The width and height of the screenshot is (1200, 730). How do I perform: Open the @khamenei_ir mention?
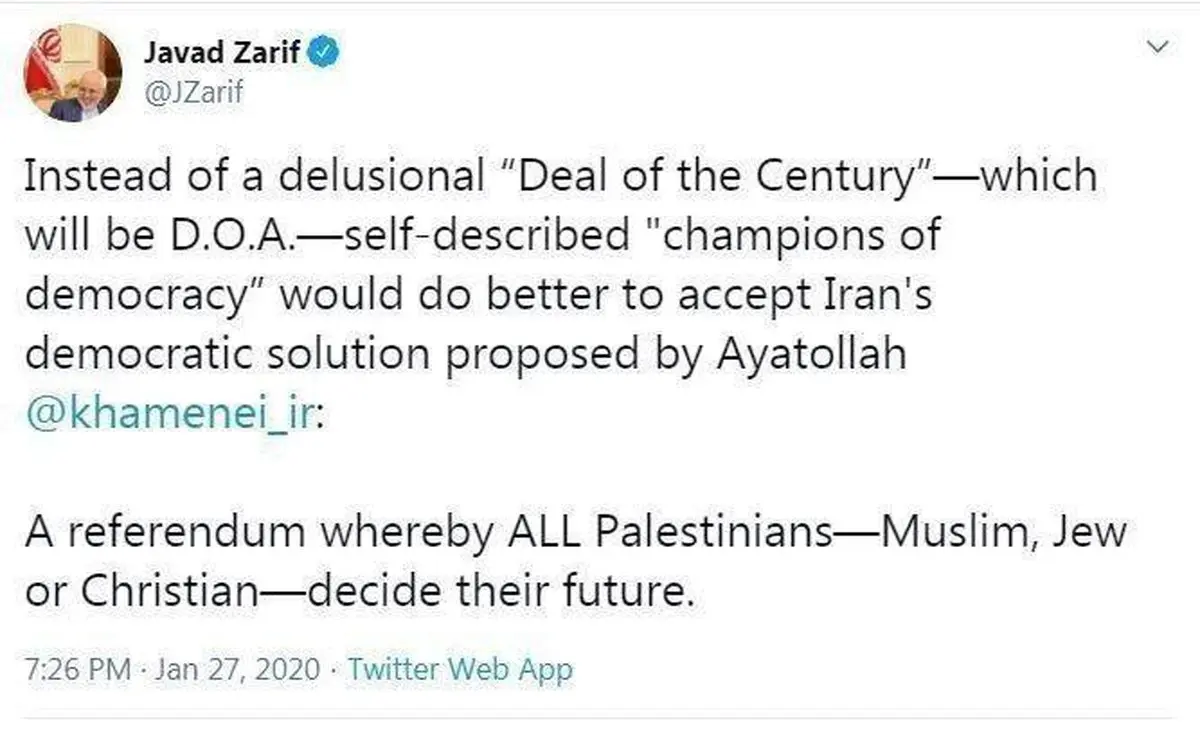tap(167, 414)
